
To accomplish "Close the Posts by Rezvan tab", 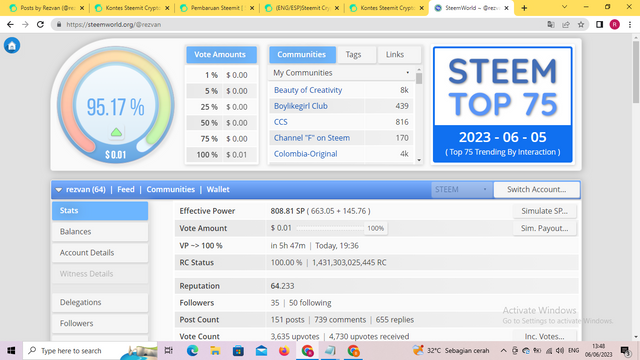I will click(82, 8).
